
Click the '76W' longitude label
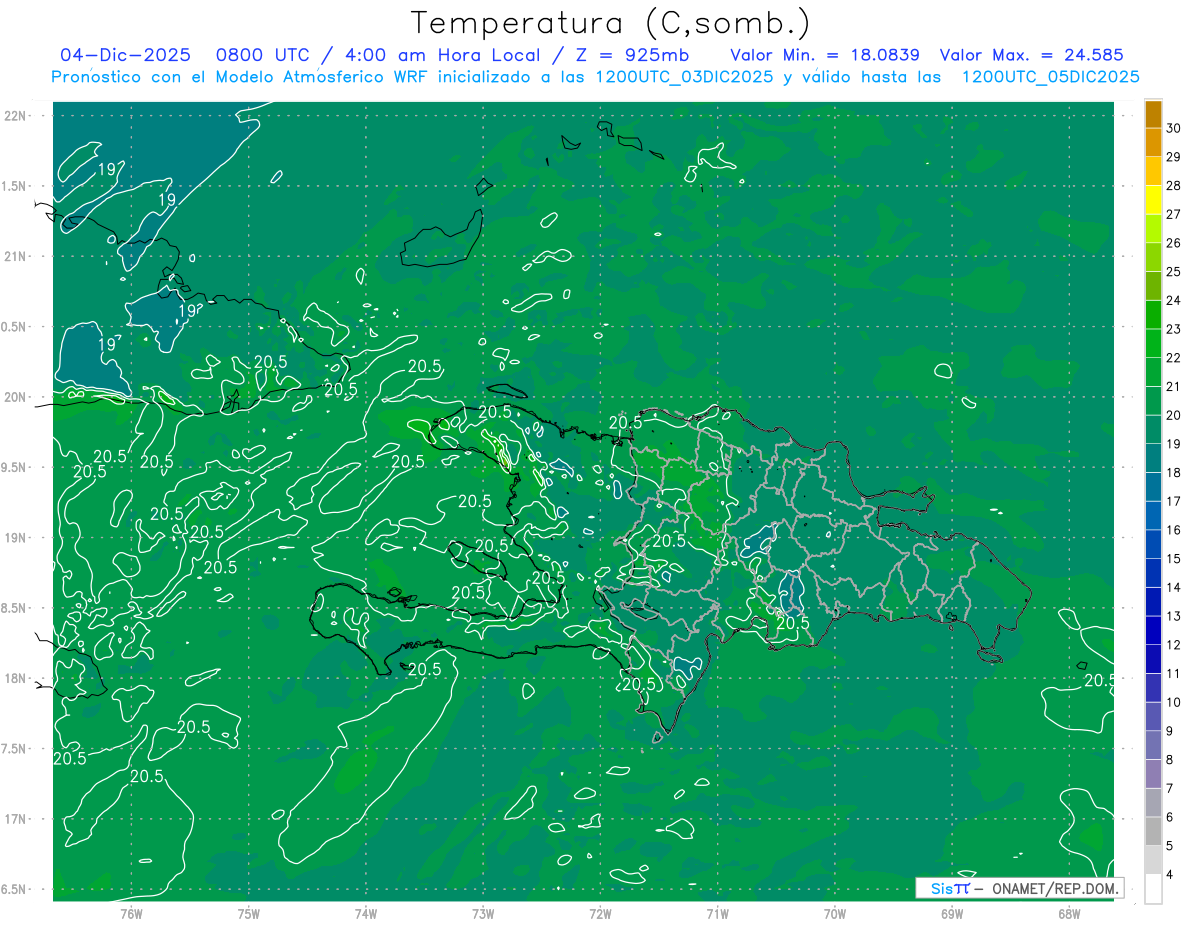tap(131, 913)
